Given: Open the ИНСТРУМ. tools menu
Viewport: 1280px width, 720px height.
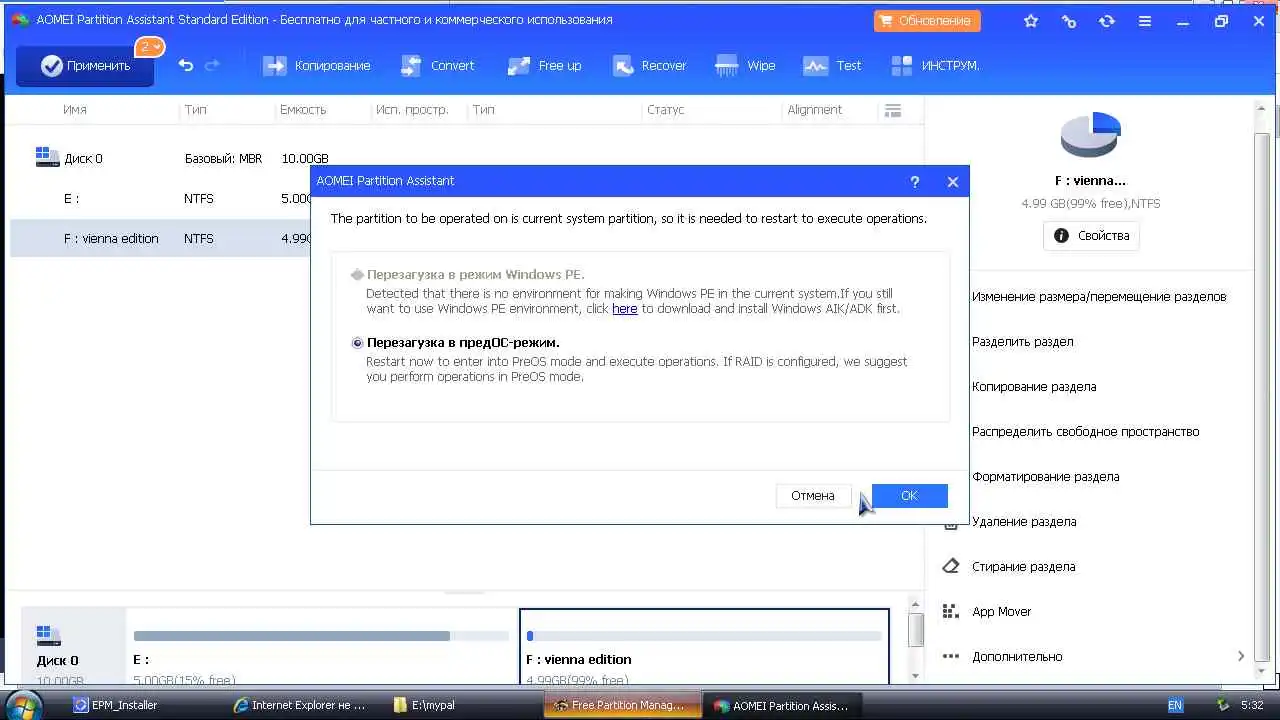Looking at the screenshot, I should point(935,65).
